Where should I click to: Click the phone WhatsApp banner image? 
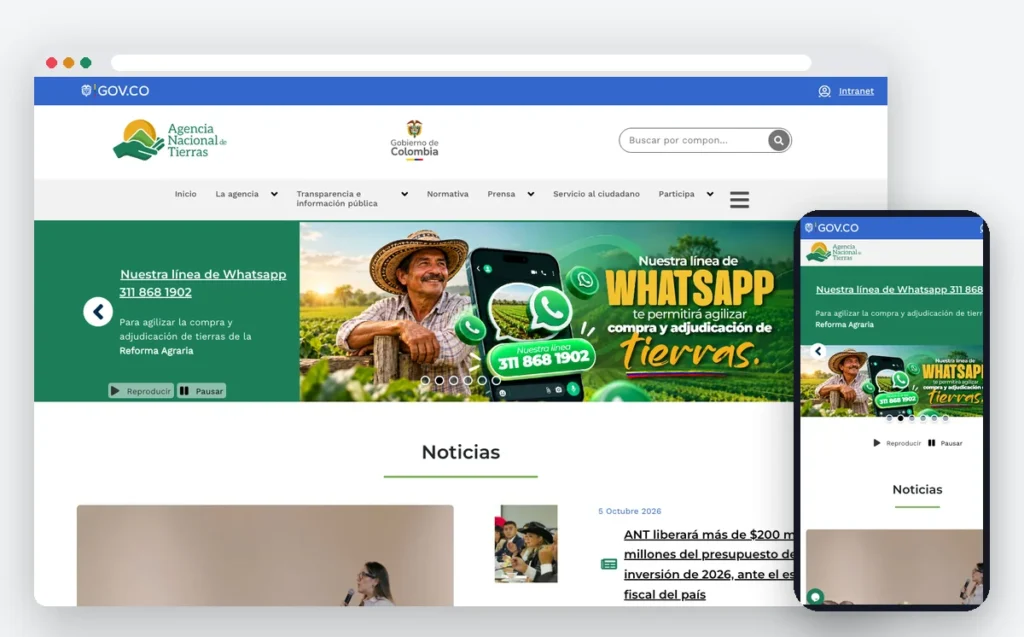click(x=892, y=381)
